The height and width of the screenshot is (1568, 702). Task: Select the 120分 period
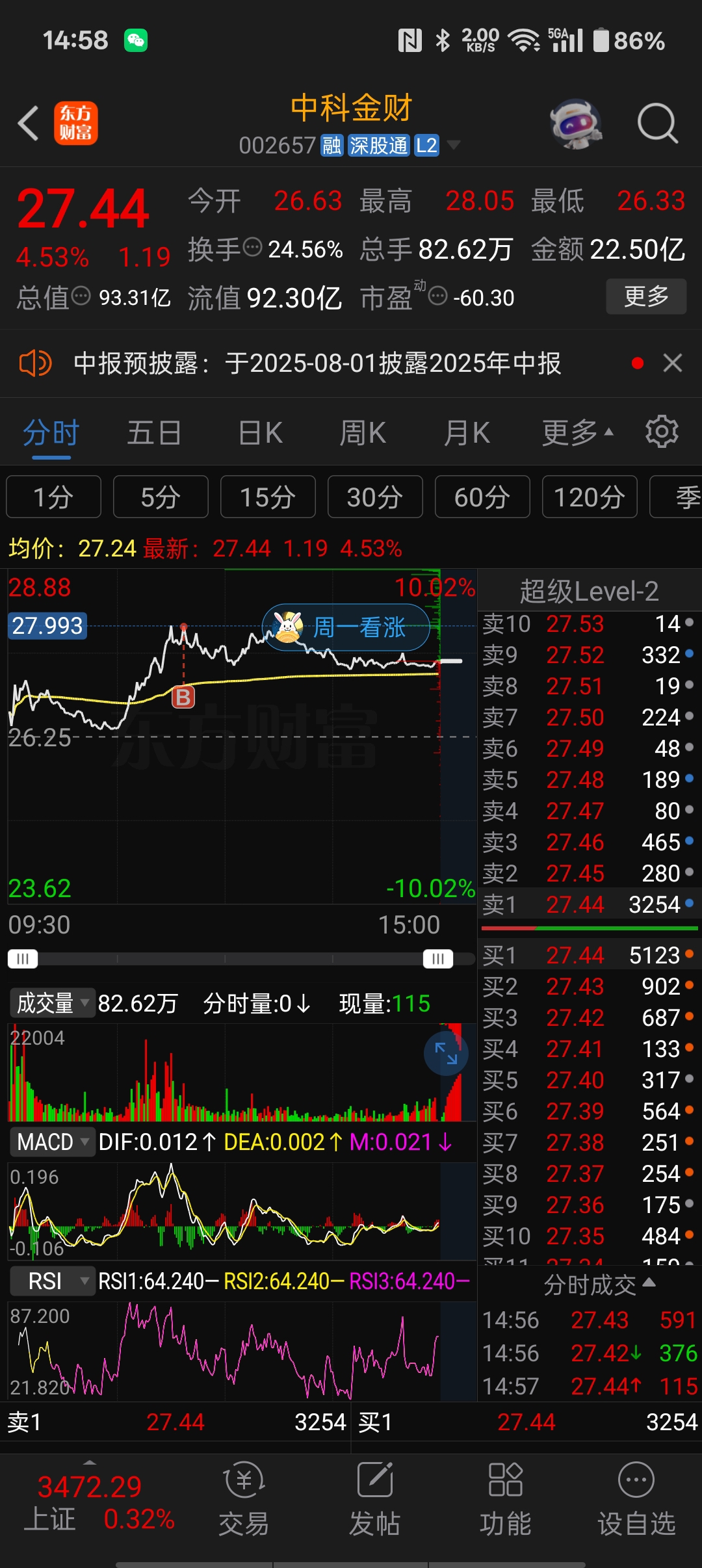tap(590, 497)
